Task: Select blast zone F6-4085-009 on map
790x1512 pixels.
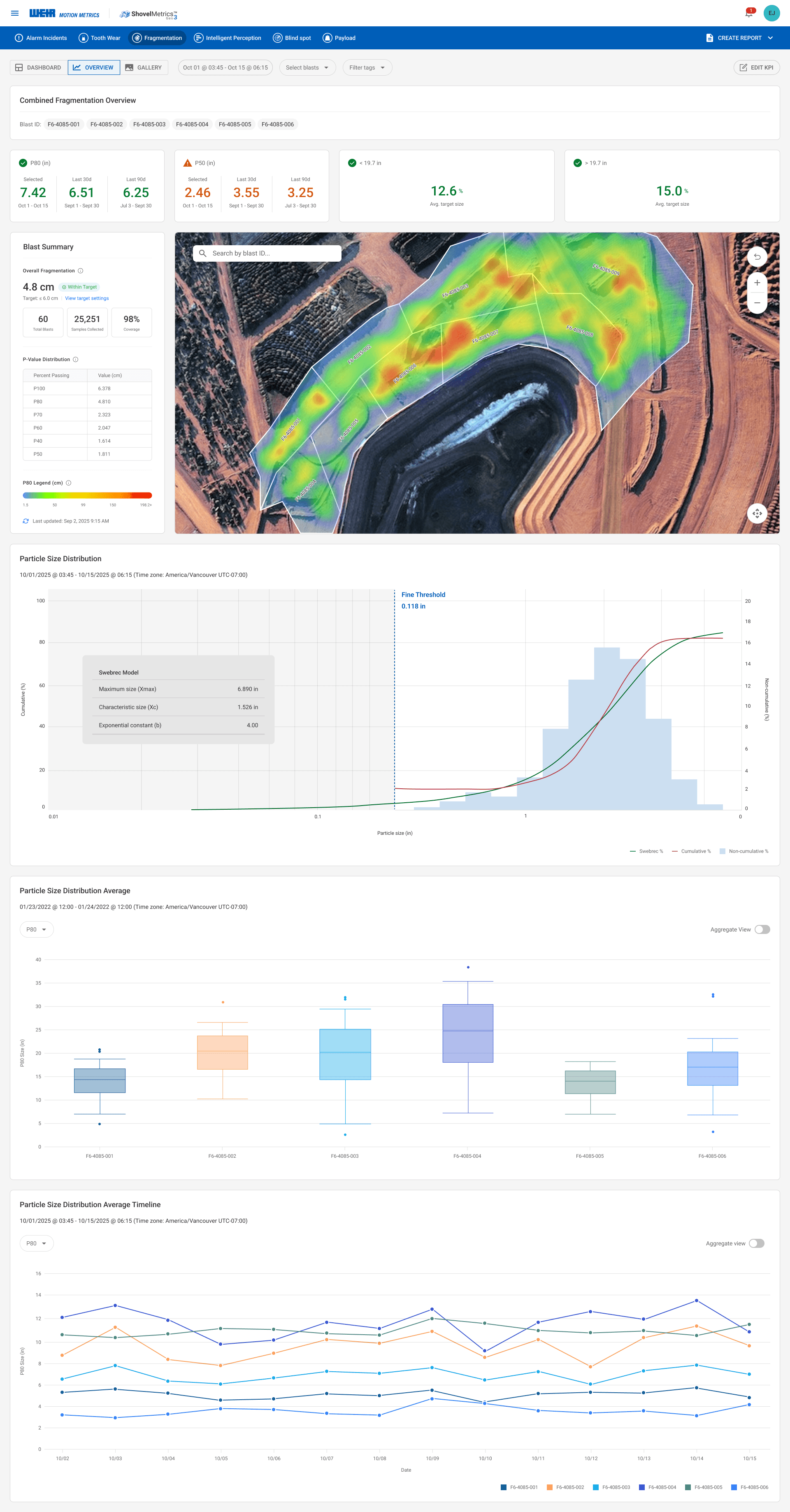Action: [x=606, y=269]
